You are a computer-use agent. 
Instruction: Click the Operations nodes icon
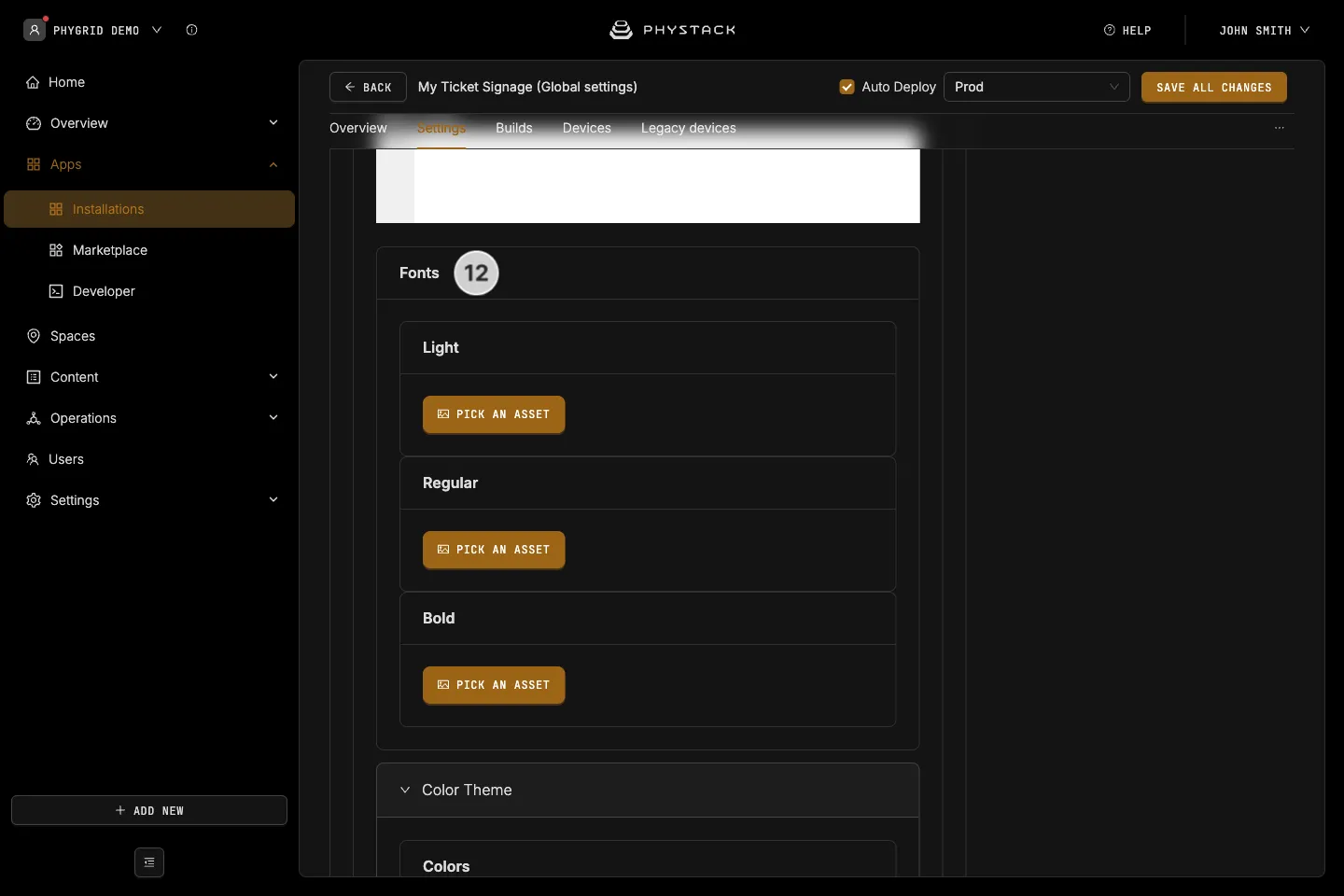pyautogui.click(x=34, y=418)
